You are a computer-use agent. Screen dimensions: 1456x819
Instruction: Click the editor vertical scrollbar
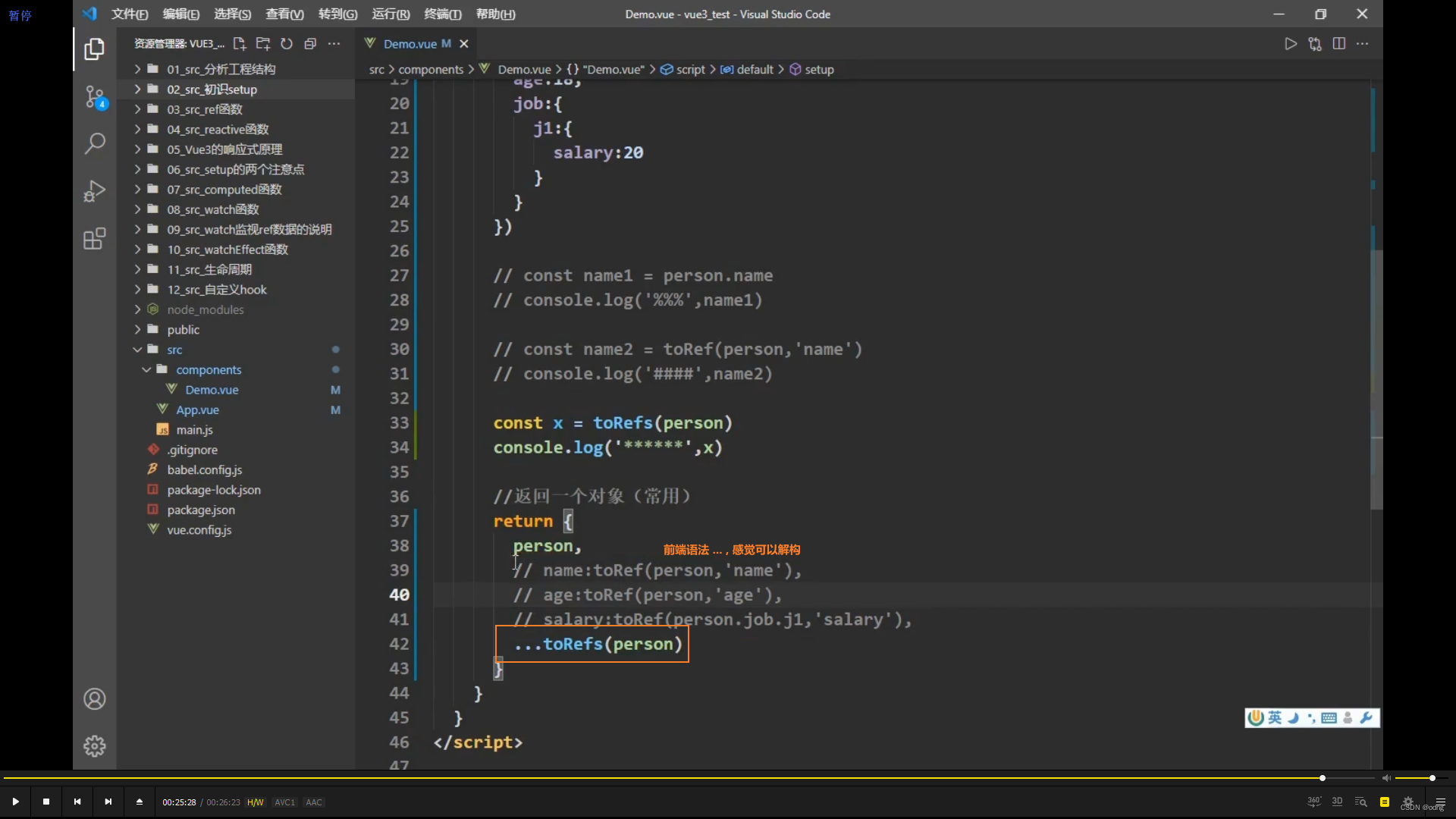tap(1376, 379)
